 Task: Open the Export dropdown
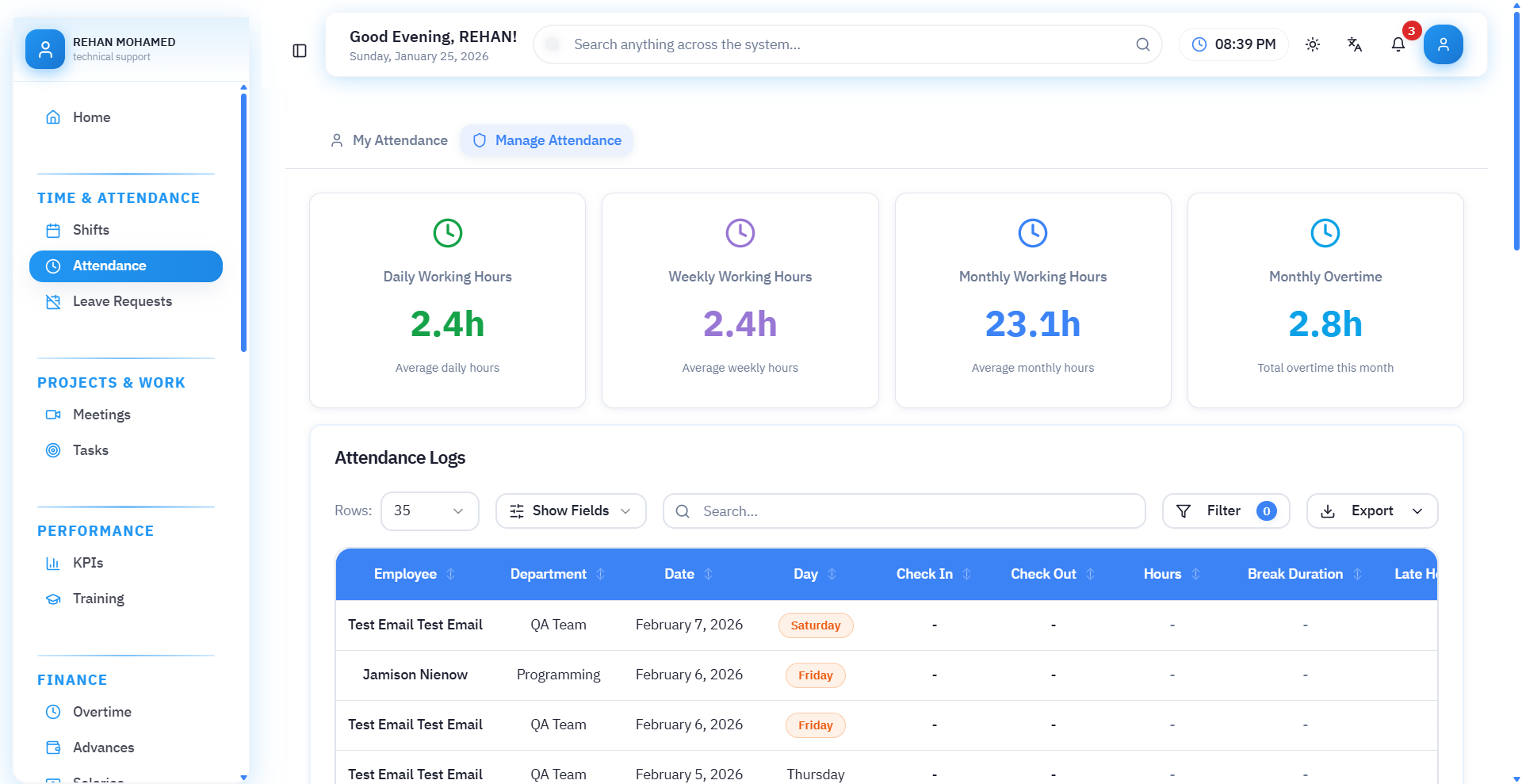coord(1371,511)
